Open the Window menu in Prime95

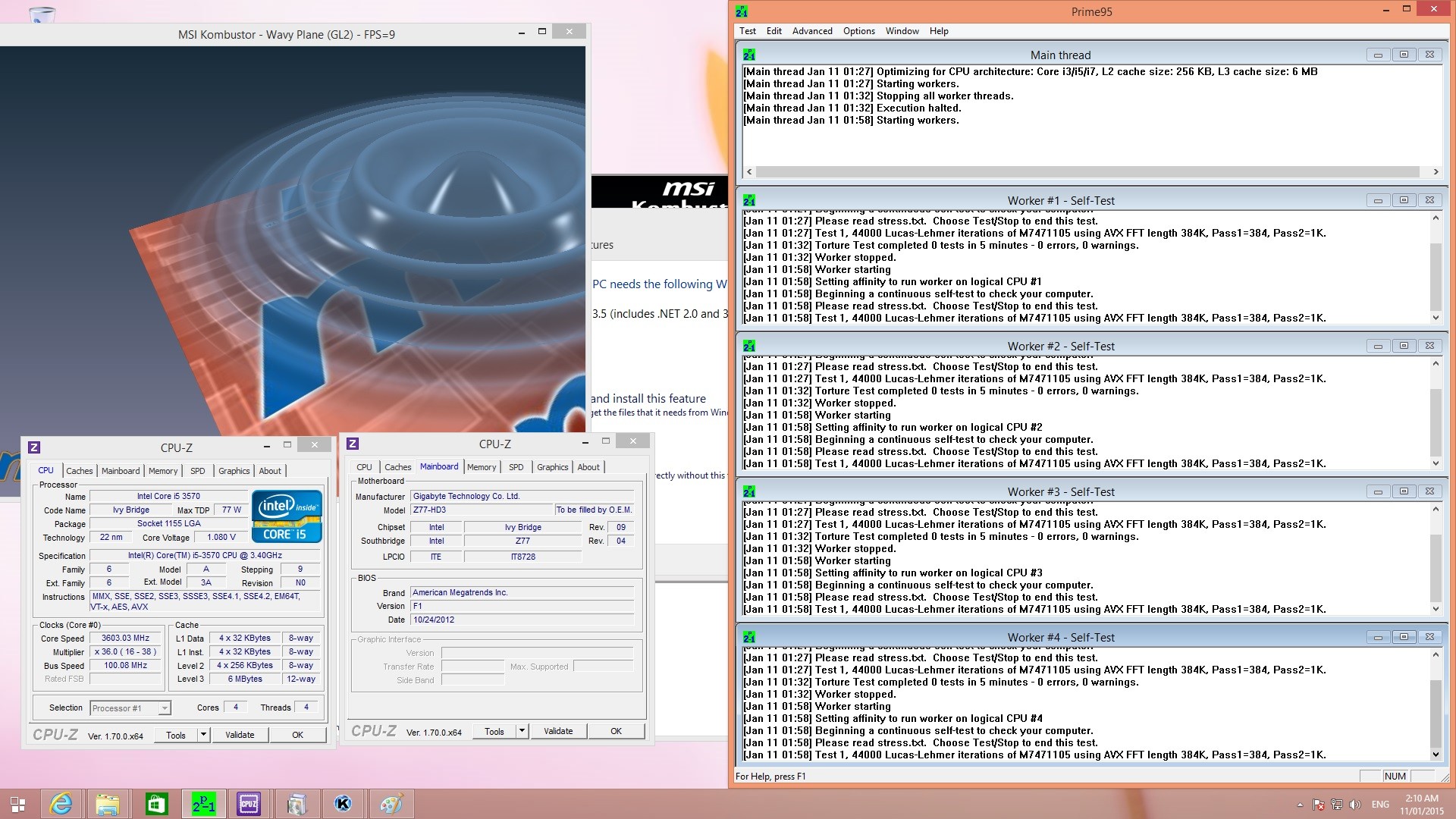click(902, 31)
